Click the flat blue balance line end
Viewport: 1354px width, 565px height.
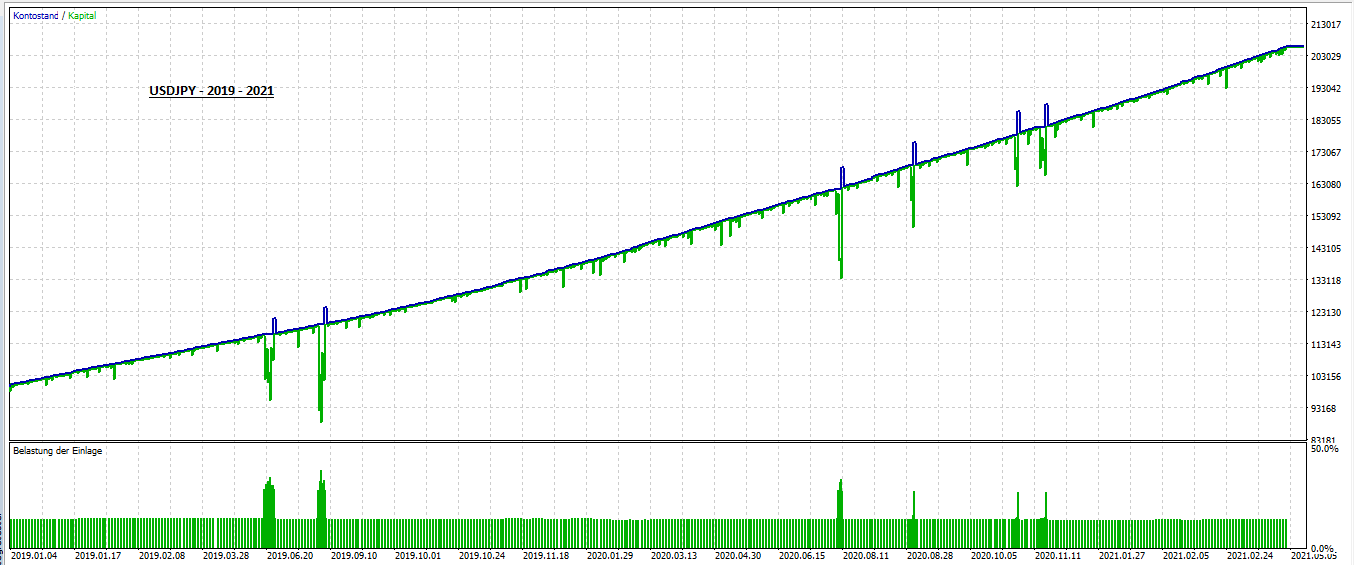click(x=1294, y=46)
